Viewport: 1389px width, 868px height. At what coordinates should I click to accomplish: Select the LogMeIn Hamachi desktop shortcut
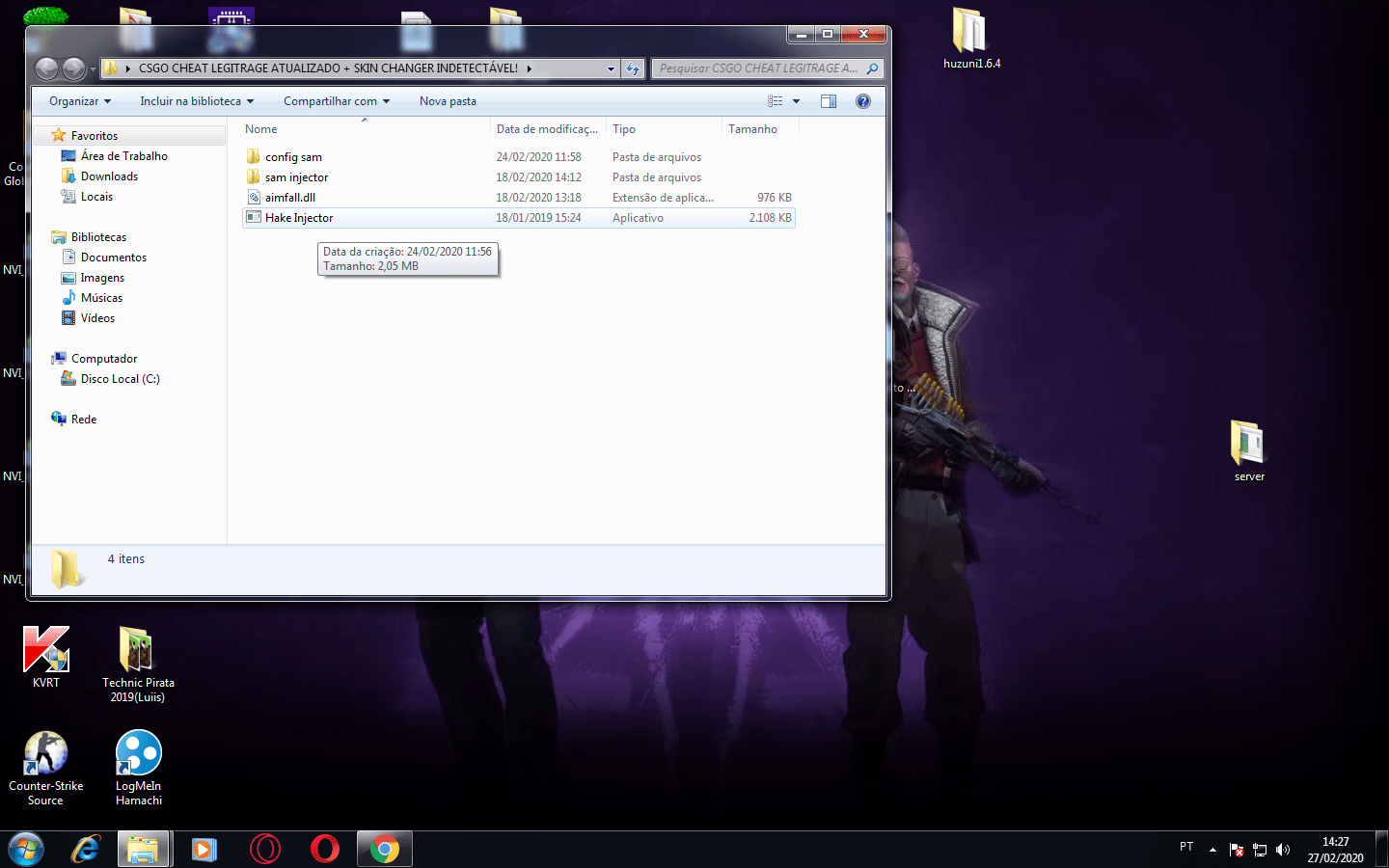[139, 769]
